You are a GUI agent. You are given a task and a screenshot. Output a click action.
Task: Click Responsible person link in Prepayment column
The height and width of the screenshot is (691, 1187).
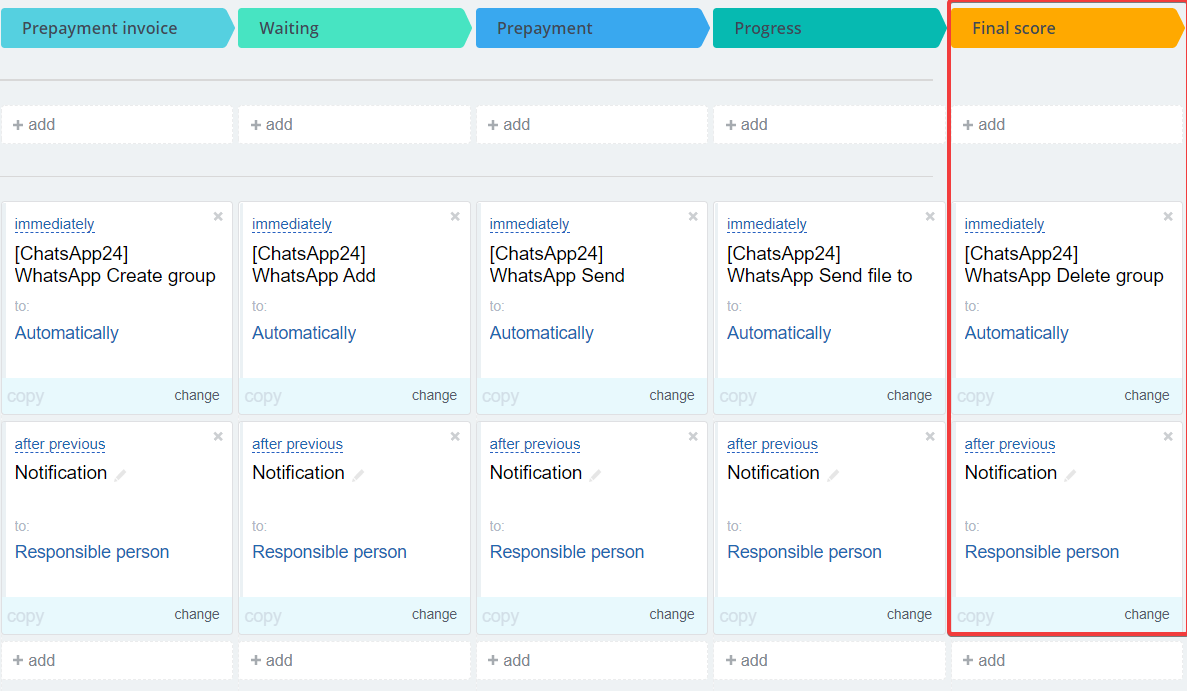(567, 552)
